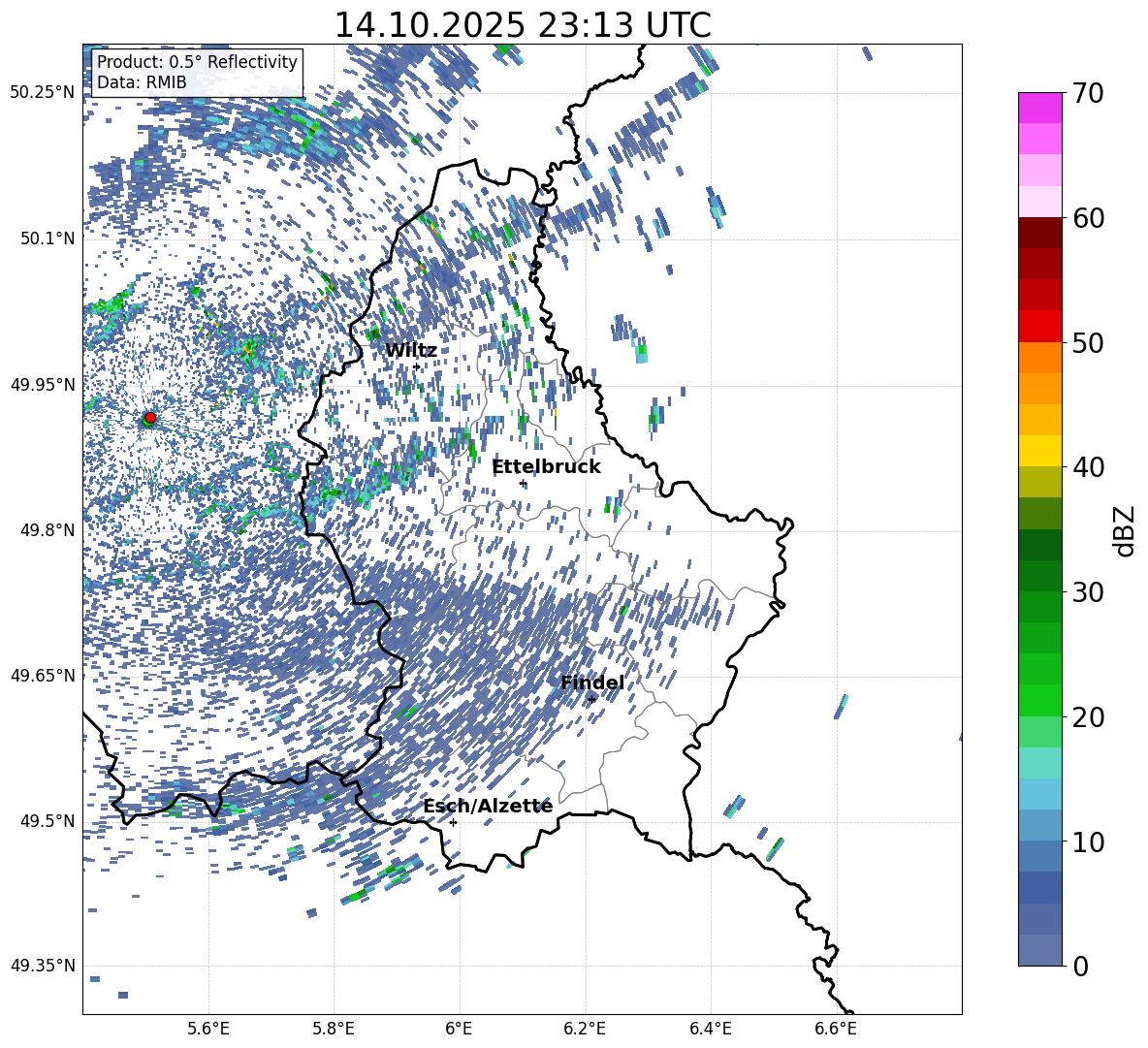The image size is (1148, 1048).
Task: Click the 50.25°N latitude label
Action: pyautogui.click(x=42, y=93)
